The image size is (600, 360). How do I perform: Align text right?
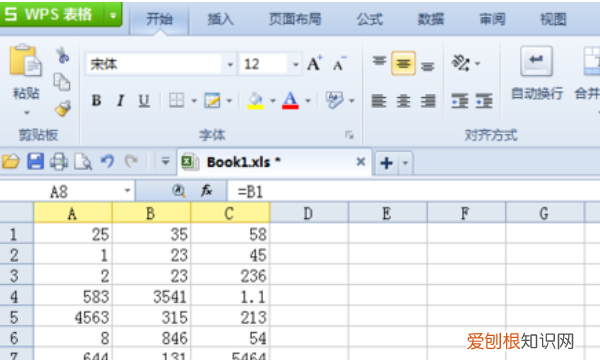(x=428, y=101)
